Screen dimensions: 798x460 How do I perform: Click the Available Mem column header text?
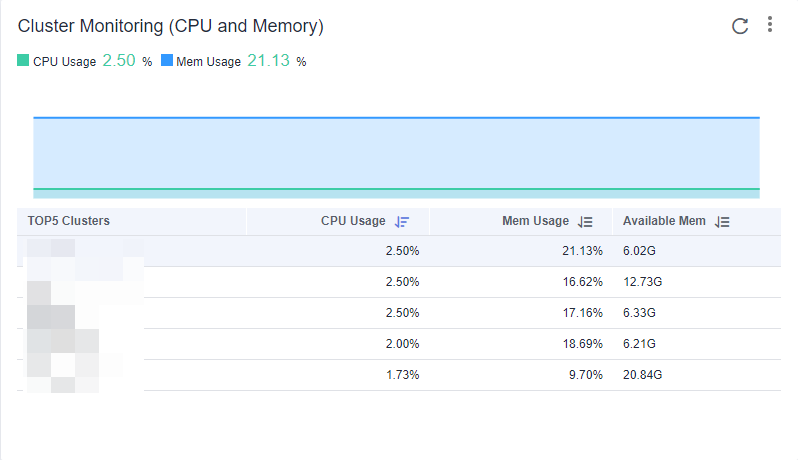[664, 221]
